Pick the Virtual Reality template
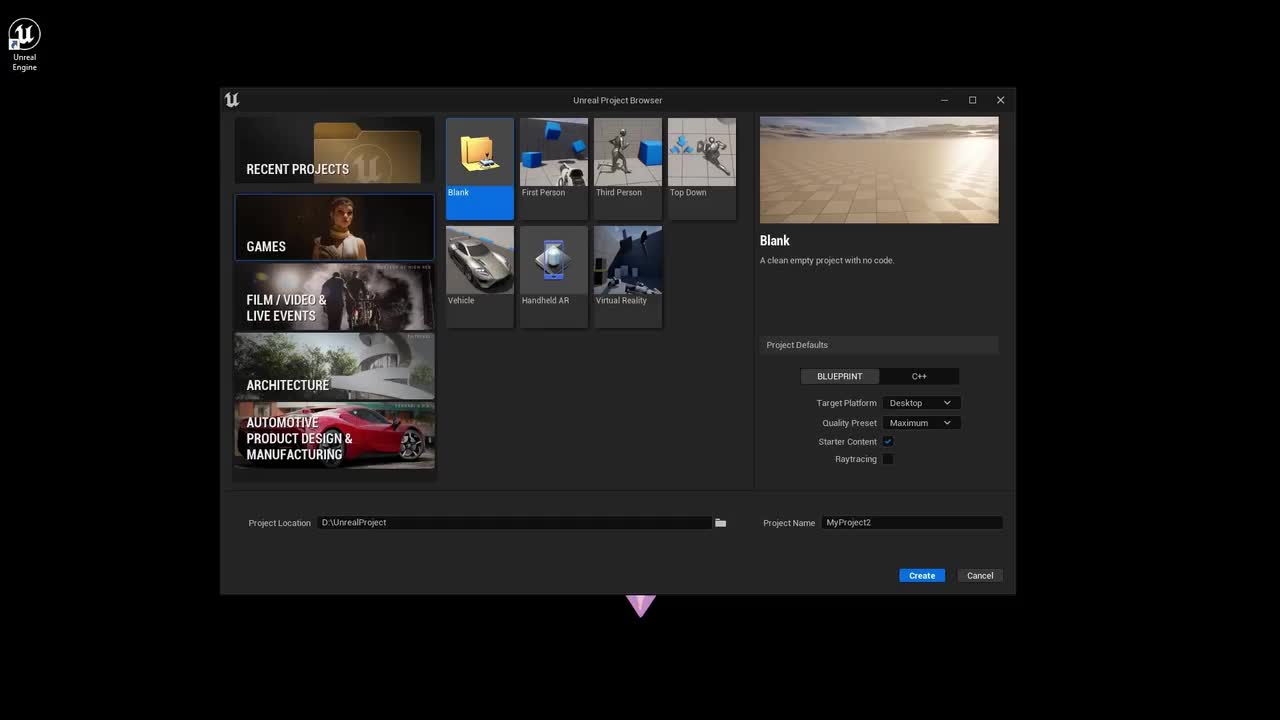The width and height of the screenshot is (1280, 720). pyautogui.click(x=628, y=276)
